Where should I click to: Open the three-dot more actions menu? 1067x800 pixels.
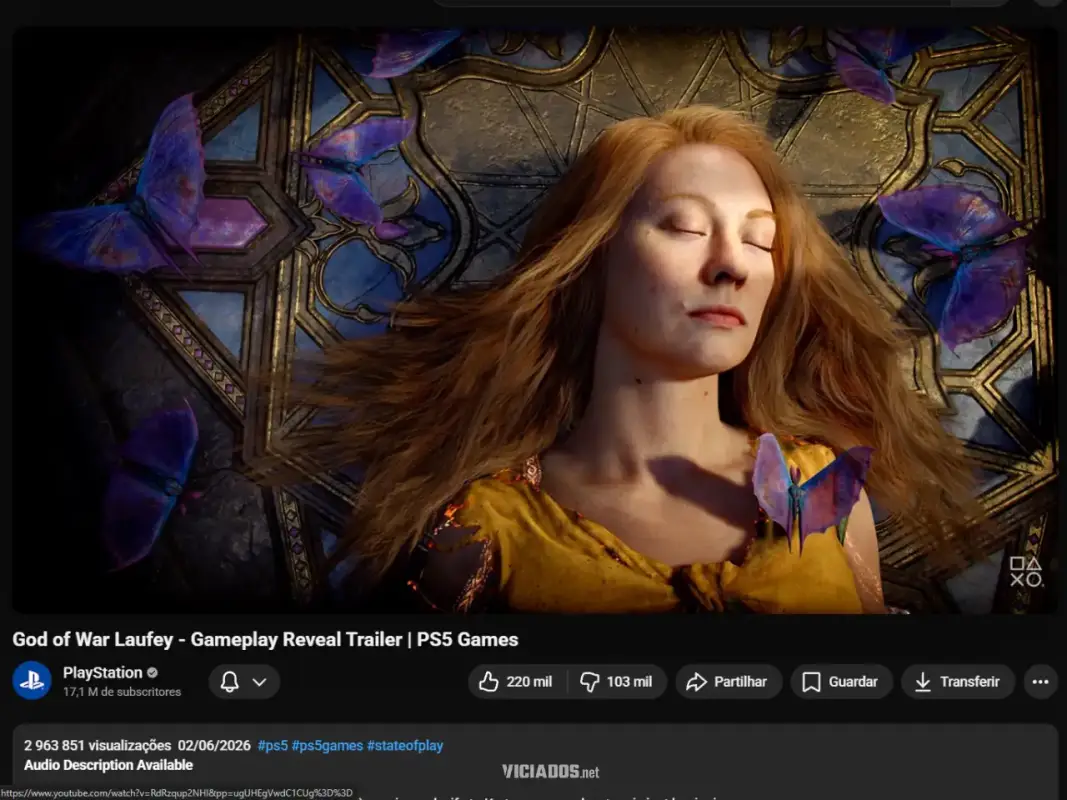pyautogui.click(x=1040, y=682)
